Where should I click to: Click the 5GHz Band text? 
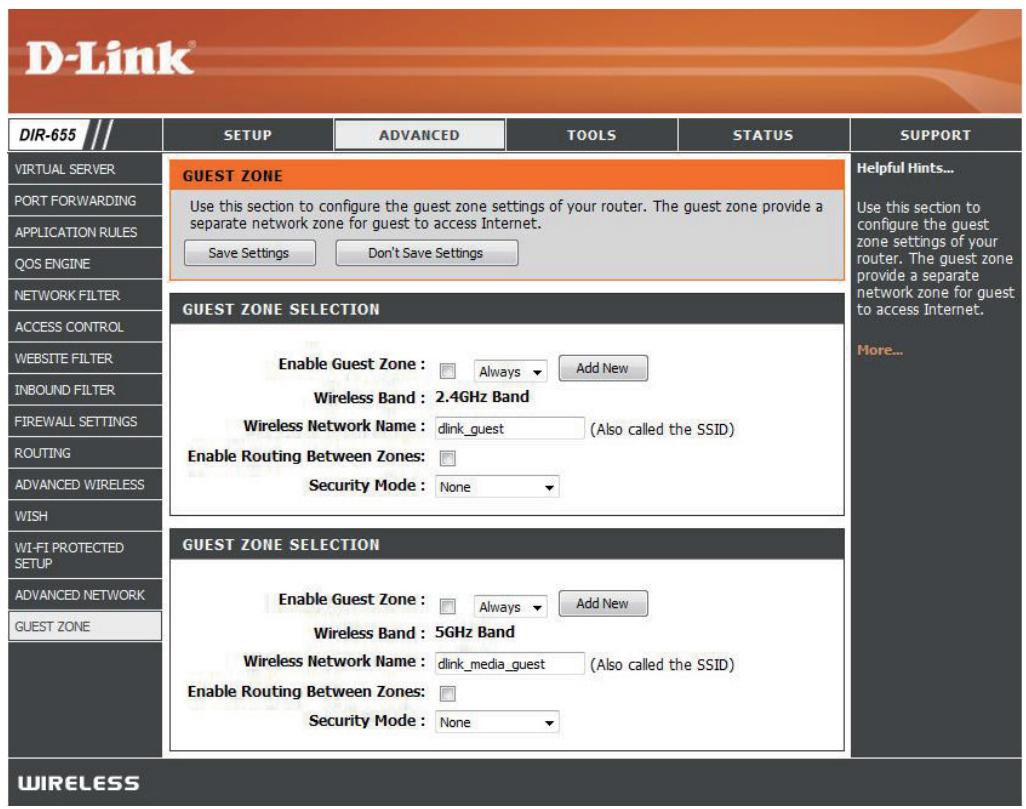coord(475,632)
